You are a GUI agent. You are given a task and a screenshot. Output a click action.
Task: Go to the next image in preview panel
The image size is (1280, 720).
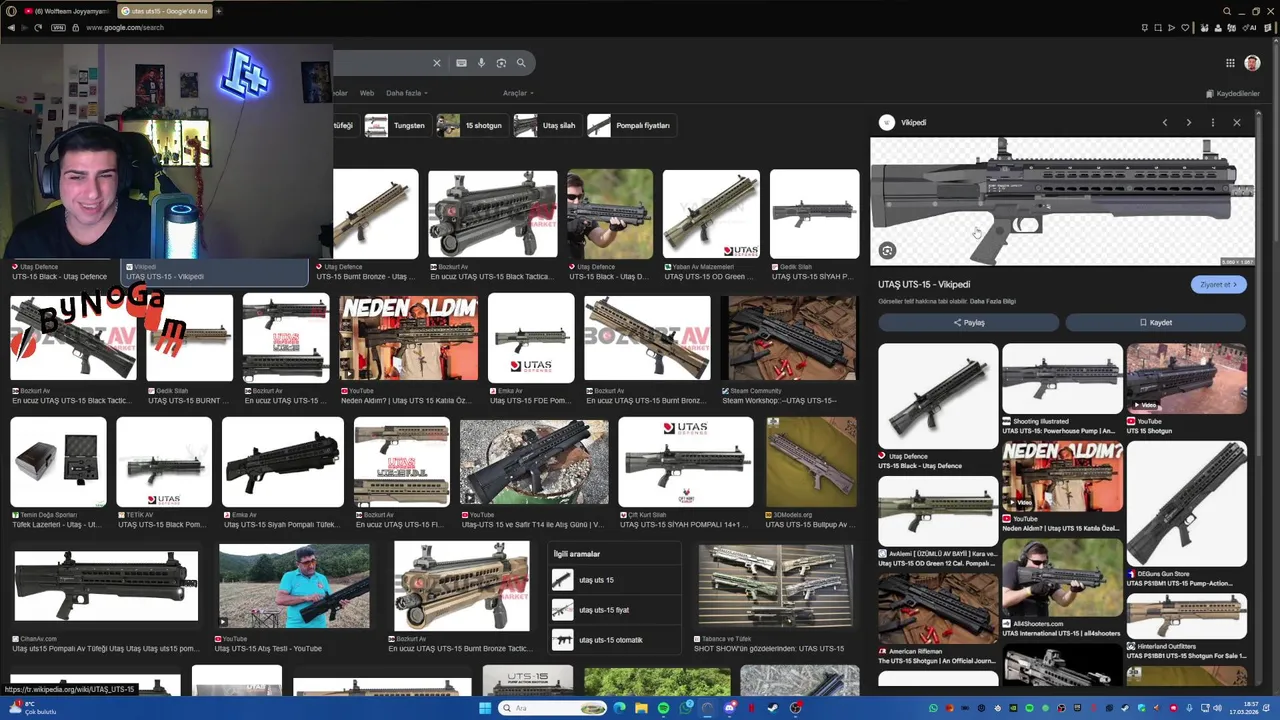click(1189, 122)
